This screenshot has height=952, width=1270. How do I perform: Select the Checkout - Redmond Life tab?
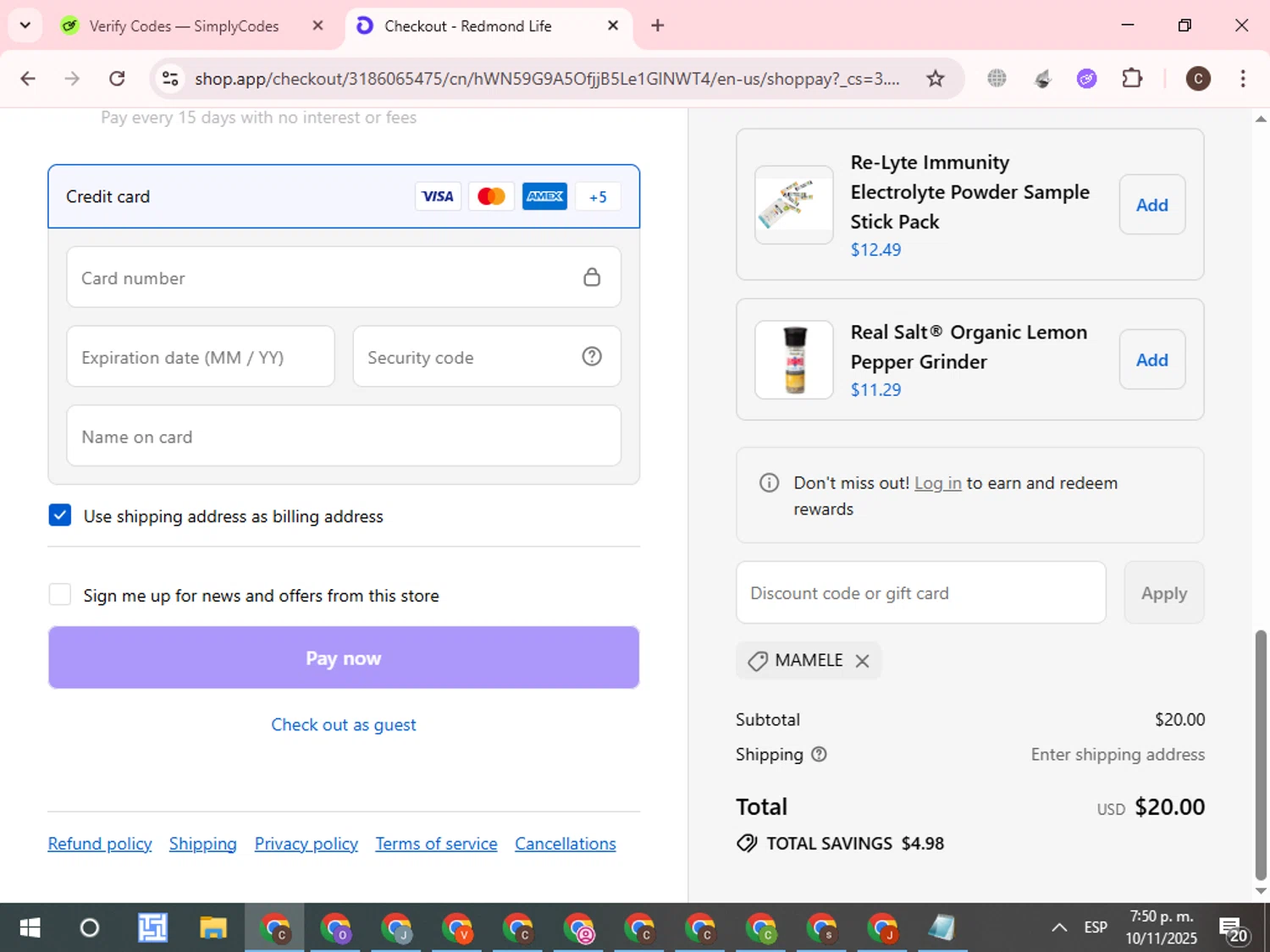pos(467,26)
